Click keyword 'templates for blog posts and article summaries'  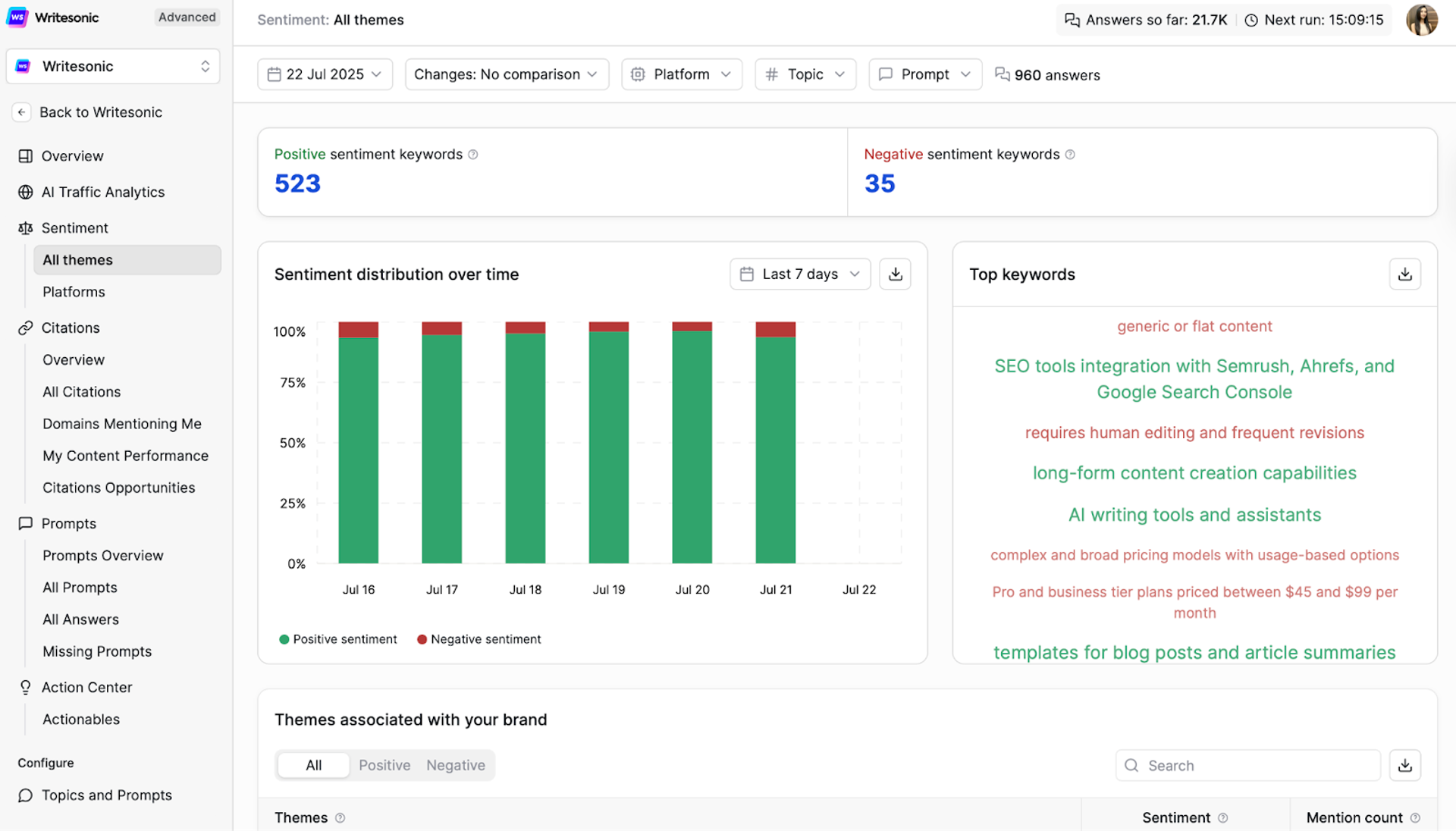coord(1194,653)
